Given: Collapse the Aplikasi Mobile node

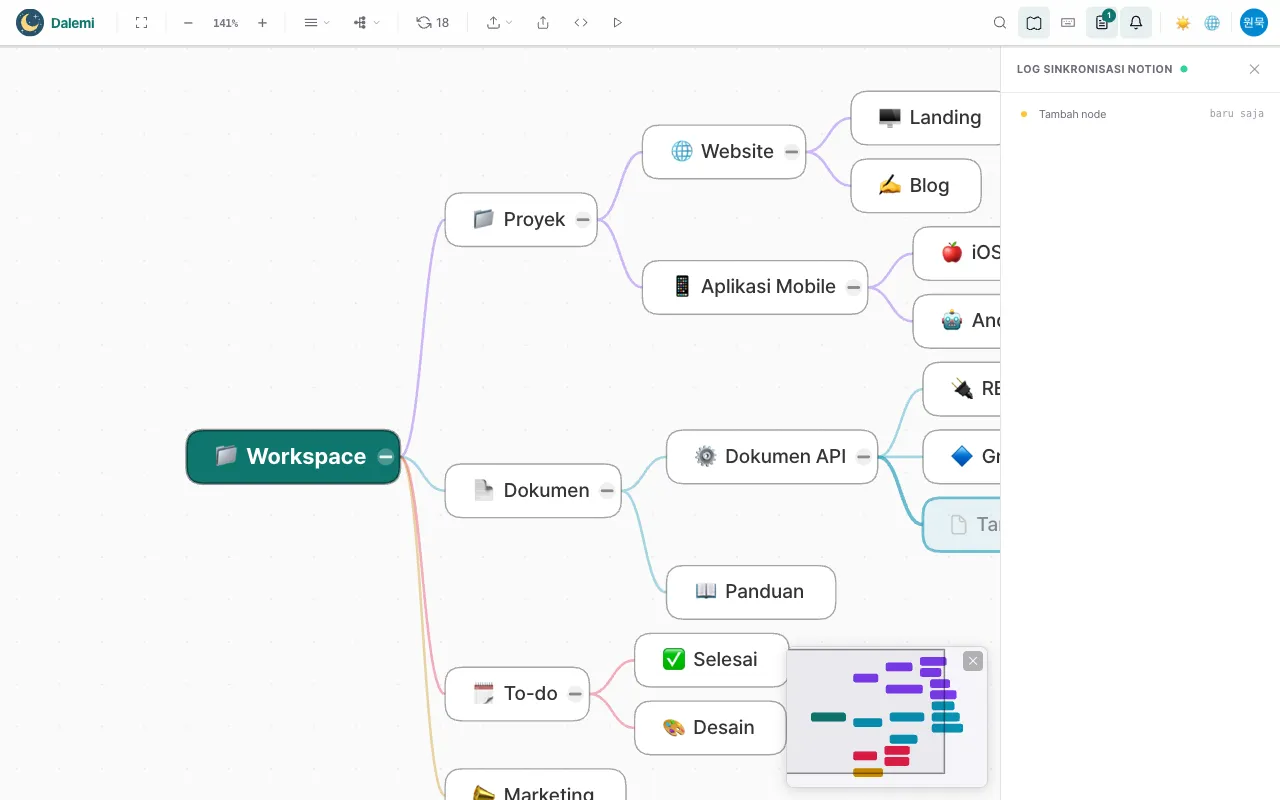Looking at the screenshot, I should [853, 287].
